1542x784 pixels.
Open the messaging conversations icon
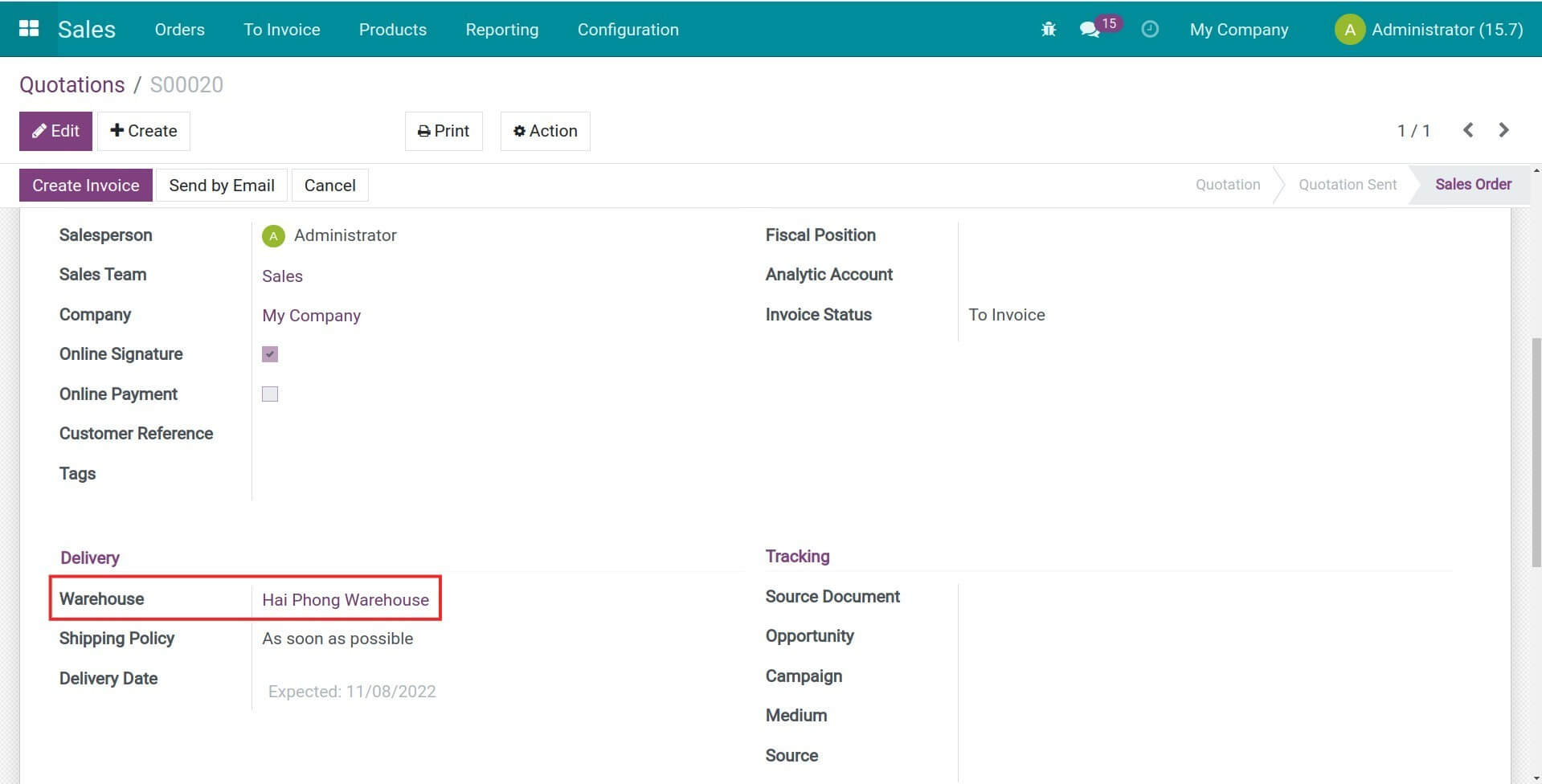pos(1090,29)
